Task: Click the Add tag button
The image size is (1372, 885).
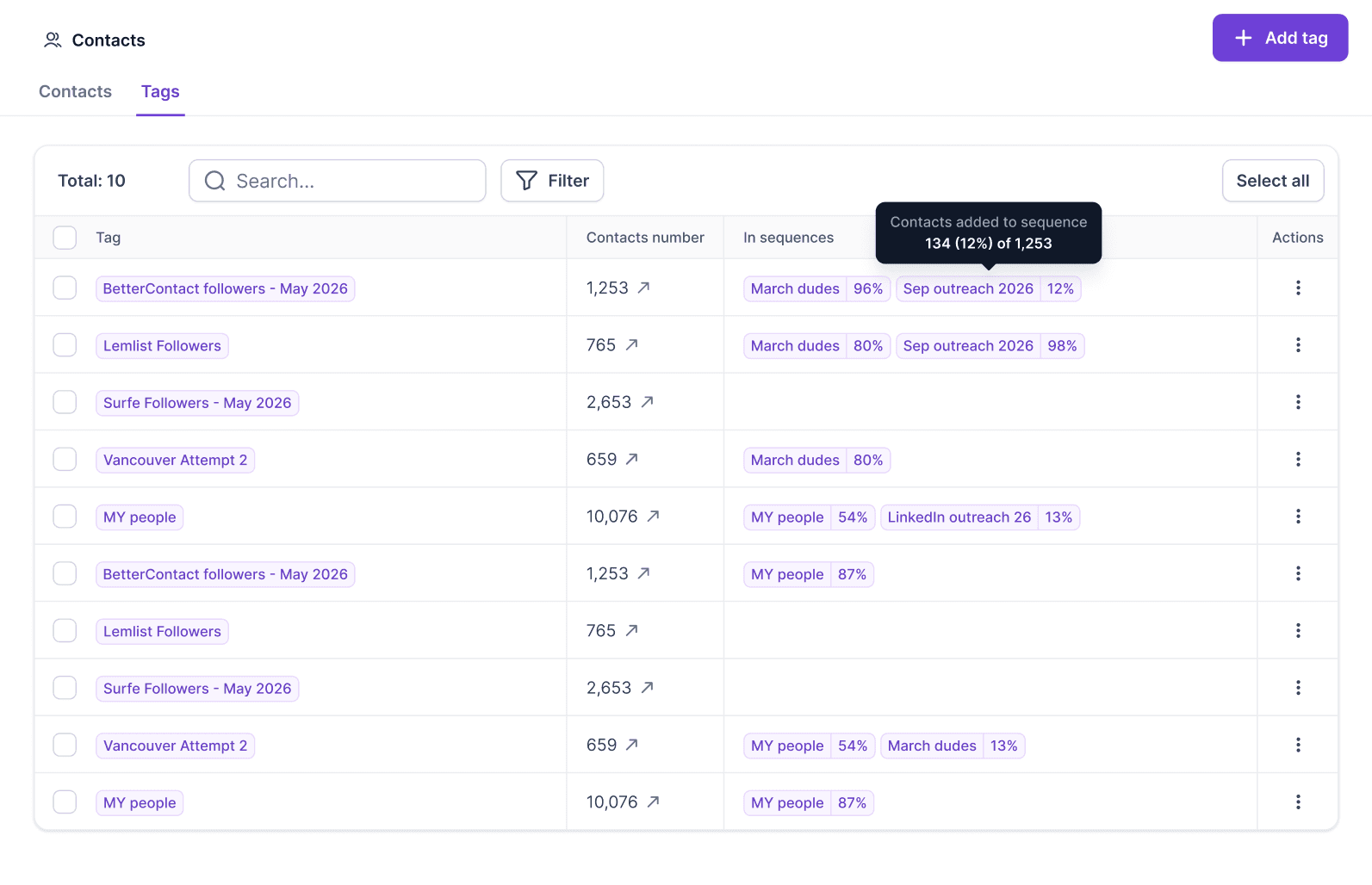Action: 1280,38
